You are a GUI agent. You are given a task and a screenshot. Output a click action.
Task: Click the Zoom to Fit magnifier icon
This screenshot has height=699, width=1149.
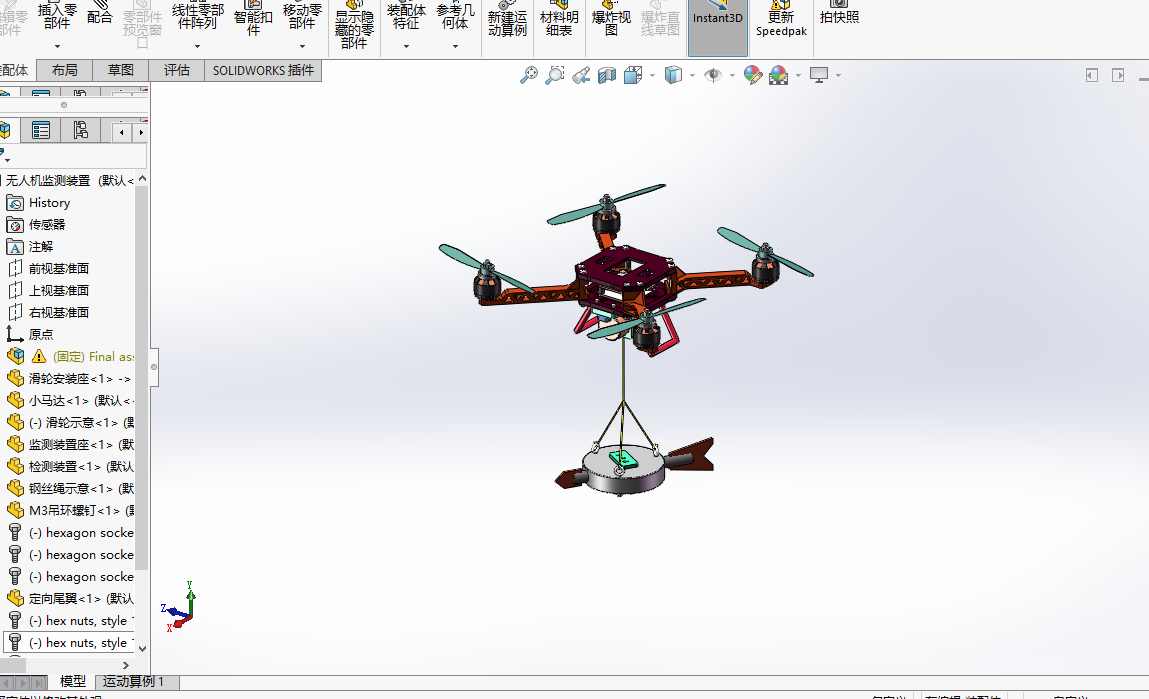[x=528, y=75]
